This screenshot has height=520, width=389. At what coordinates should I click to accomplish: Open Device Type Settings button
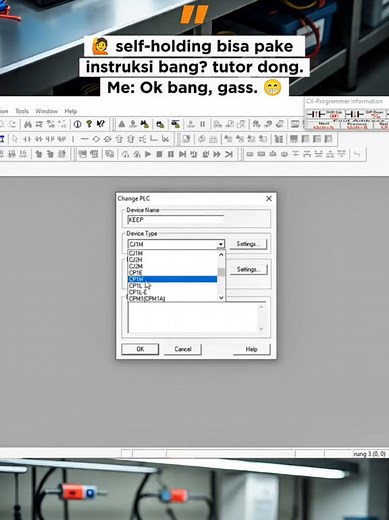248,244
